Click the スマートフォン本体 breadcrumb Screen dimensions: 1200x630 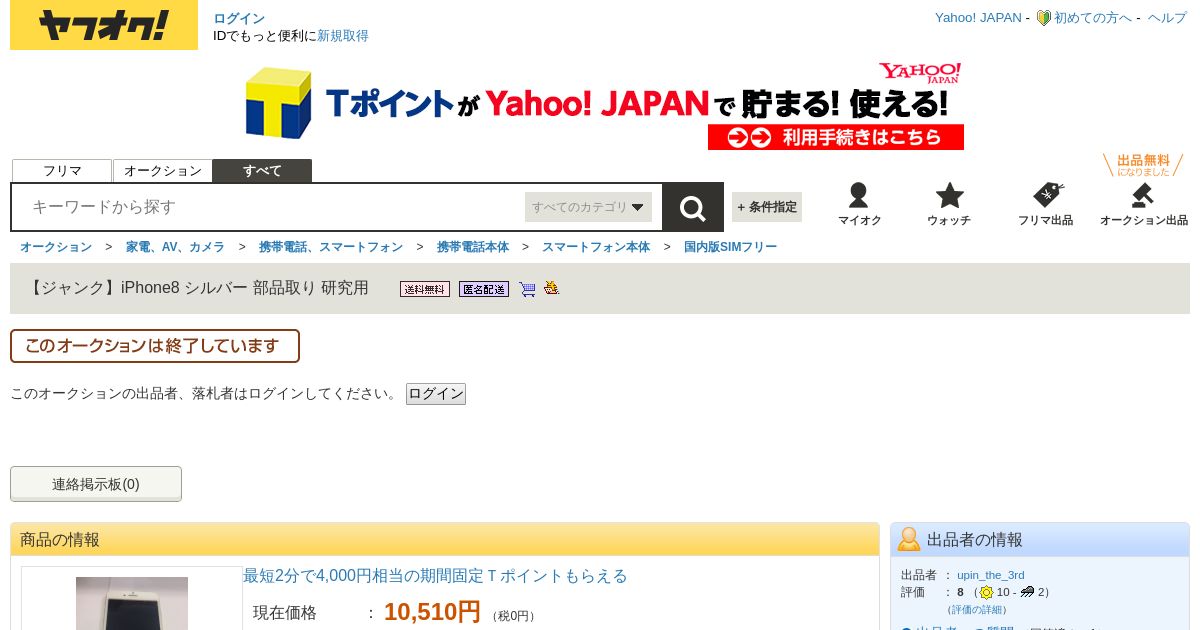(596, 247)
